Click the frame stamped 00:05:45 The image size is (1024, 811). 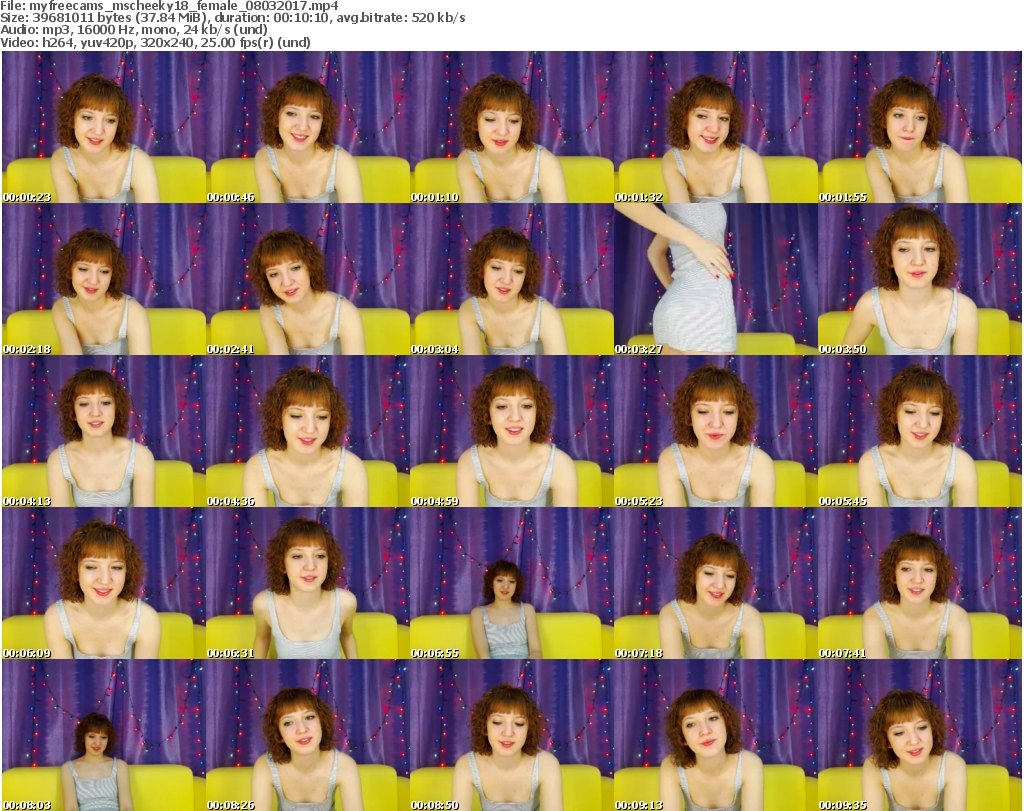(x=920, y=431)
